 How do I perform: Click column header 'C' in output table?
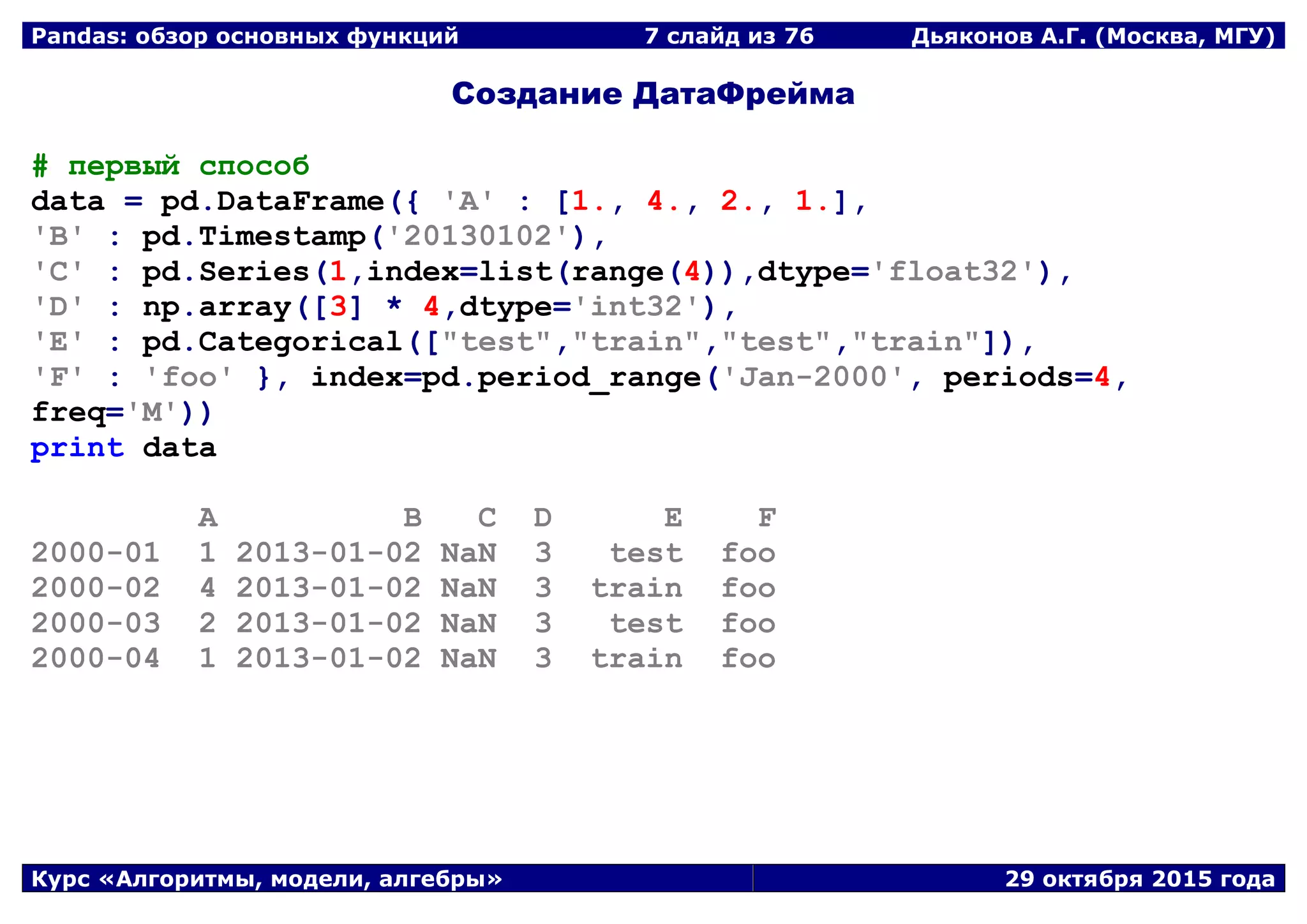[487, 518]
